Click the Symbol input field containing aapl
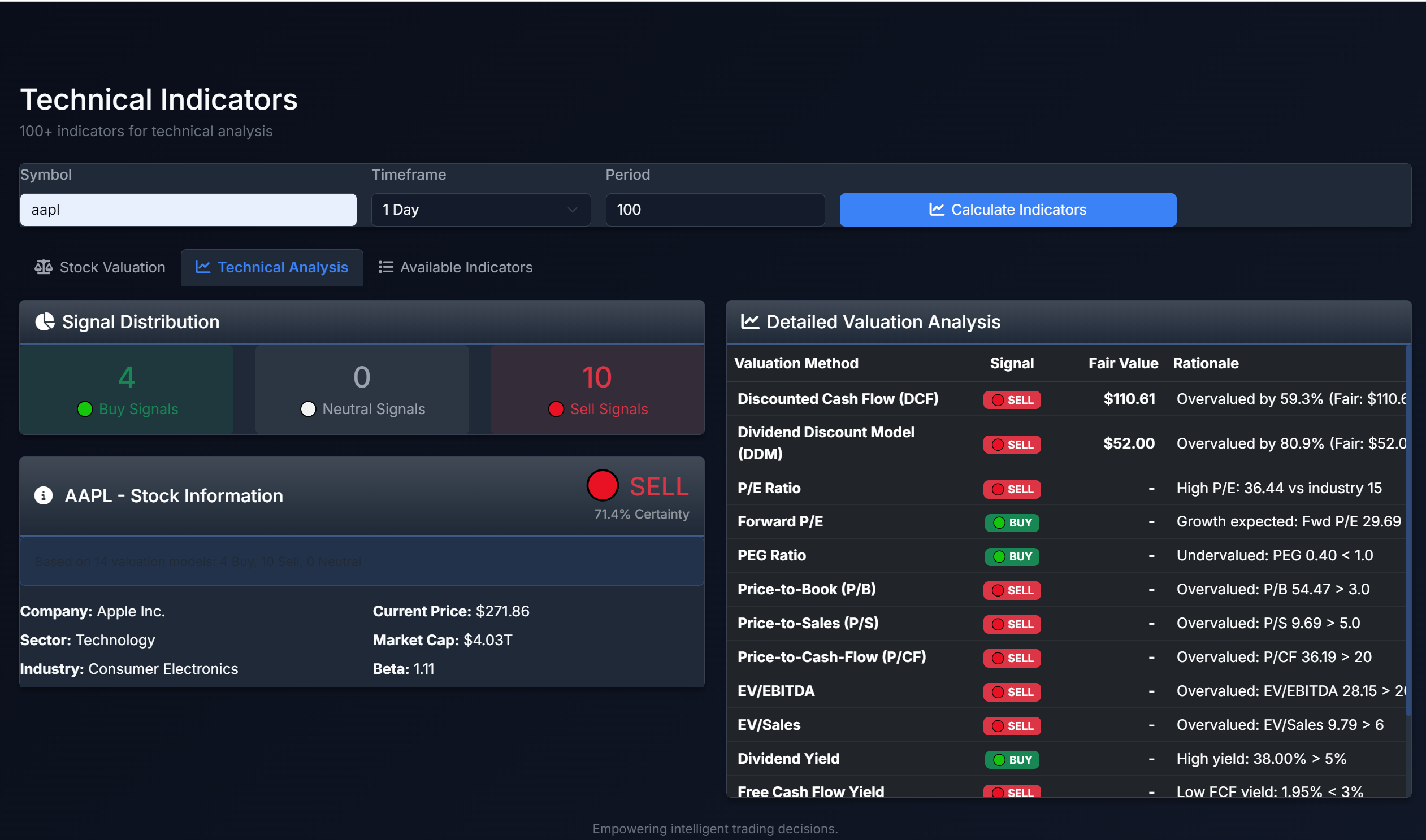The height and width of the screenshot is (840, 1426). (188, 210)
